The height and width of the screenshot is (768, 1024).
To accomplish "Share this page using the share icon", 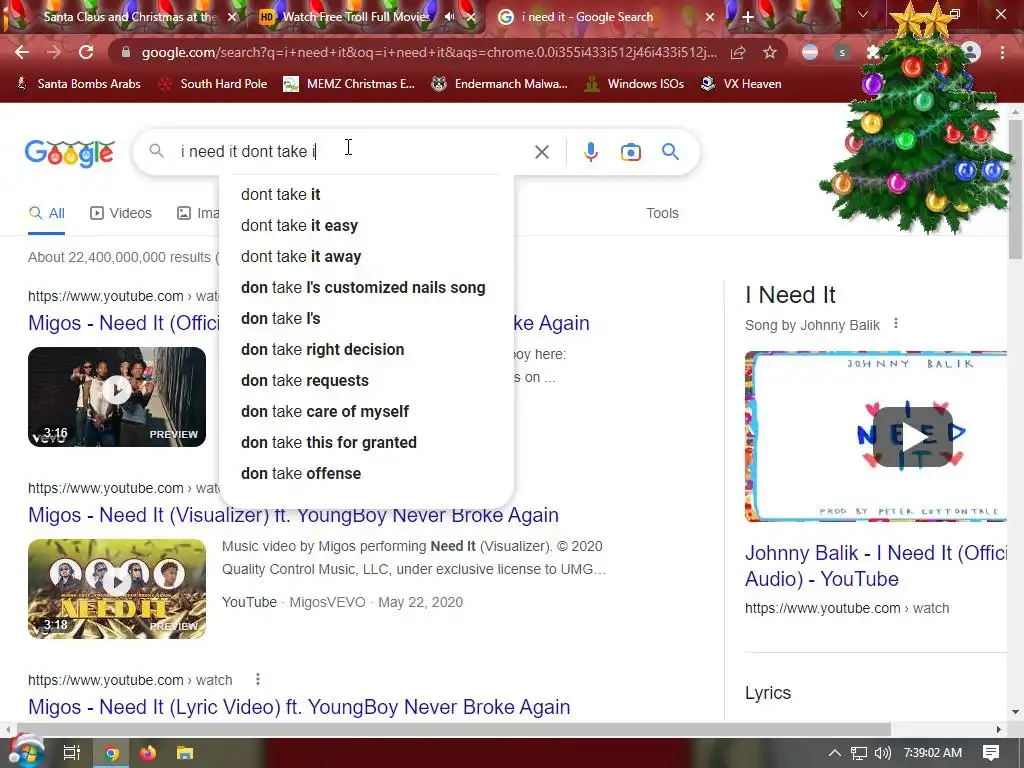I will coord(738,52).
